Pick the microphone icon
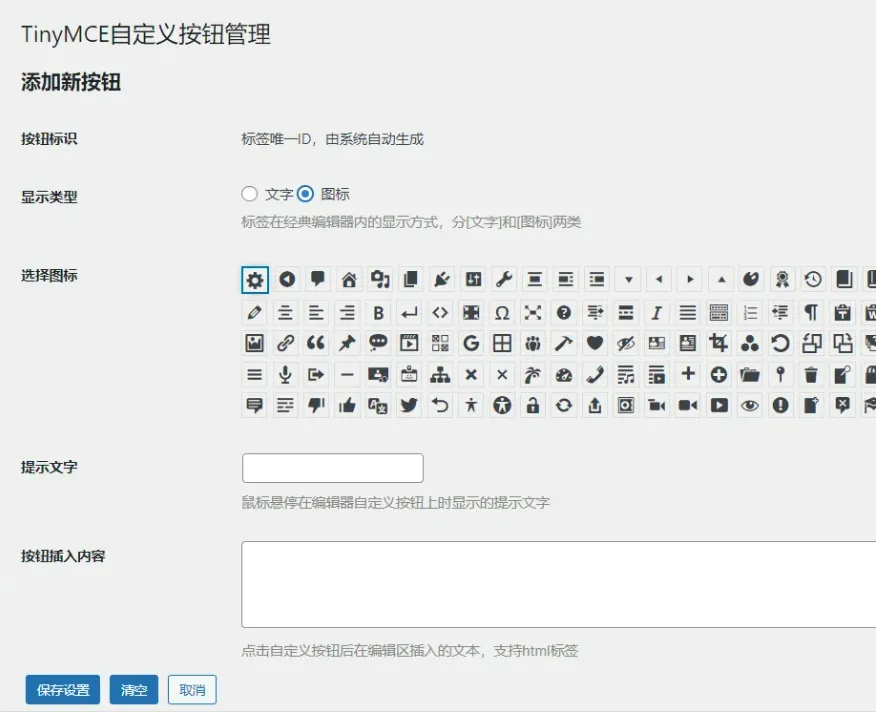This screenshot has height=712, width=876. tap(285, 374)
